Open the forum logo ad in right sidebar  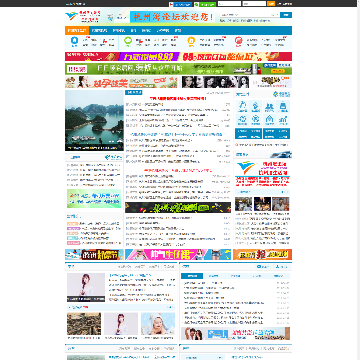pyautogui.click(x=262, y=173)
